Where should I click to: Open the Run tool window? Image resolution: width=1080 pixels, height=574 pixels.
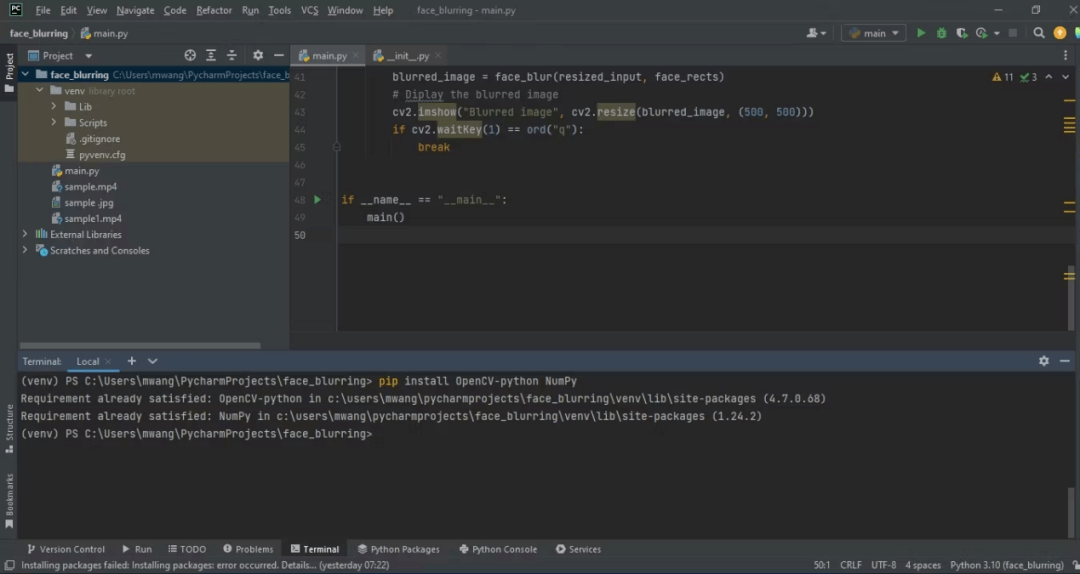137,549
